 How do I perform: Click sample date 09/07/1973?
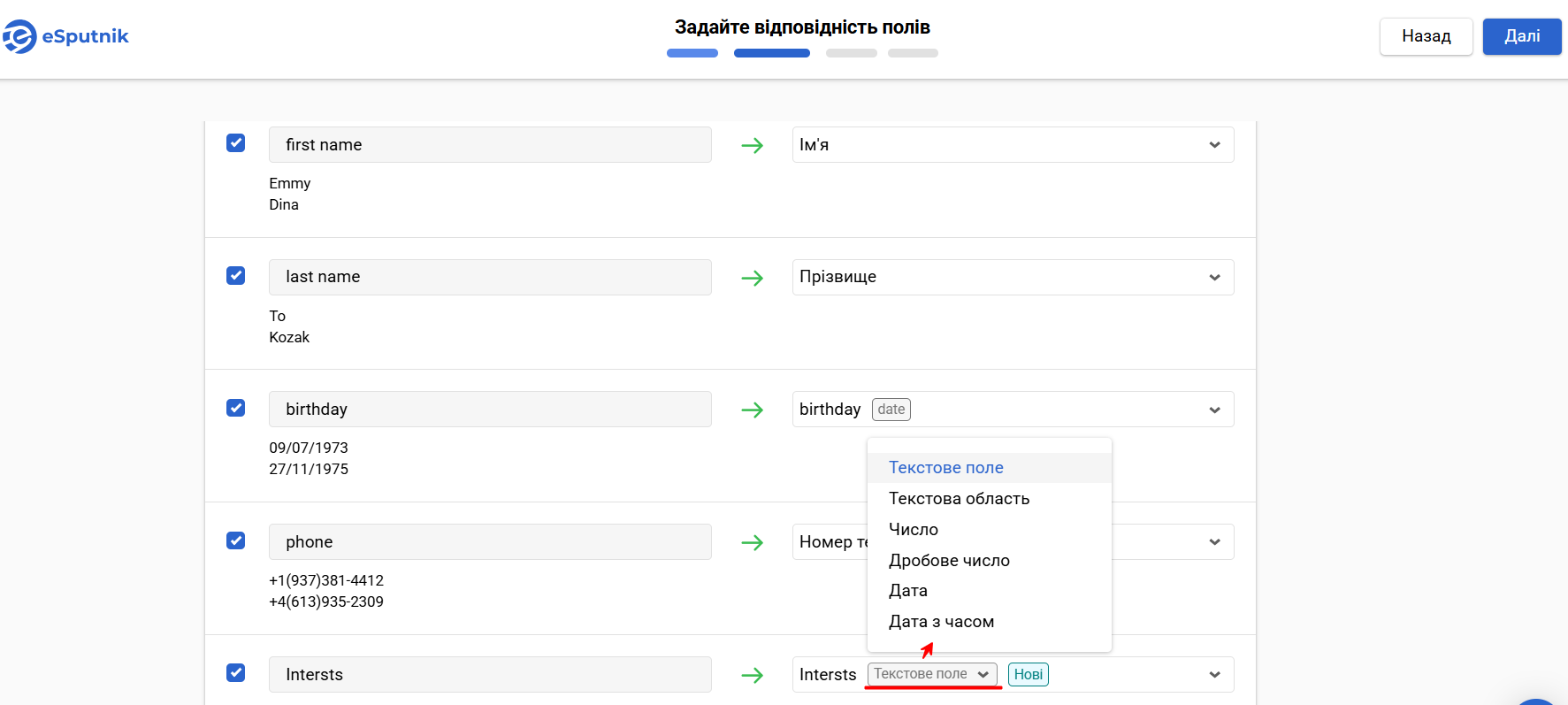click(309, 448)
